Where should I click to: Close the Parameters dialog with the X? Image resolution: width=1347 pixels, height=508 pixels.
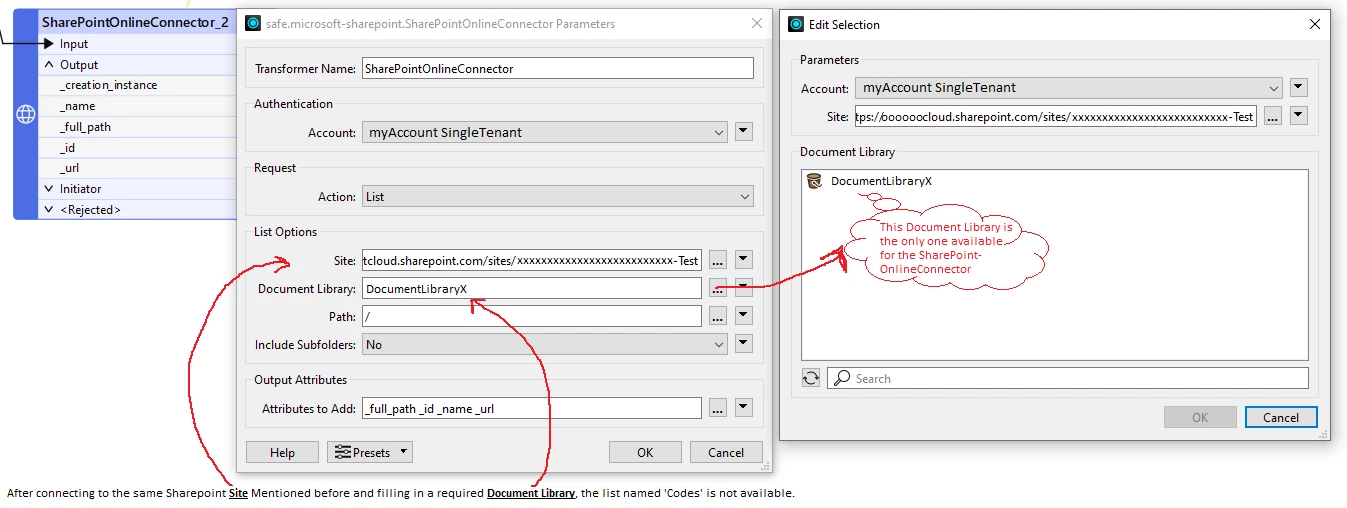click(755, 23)
